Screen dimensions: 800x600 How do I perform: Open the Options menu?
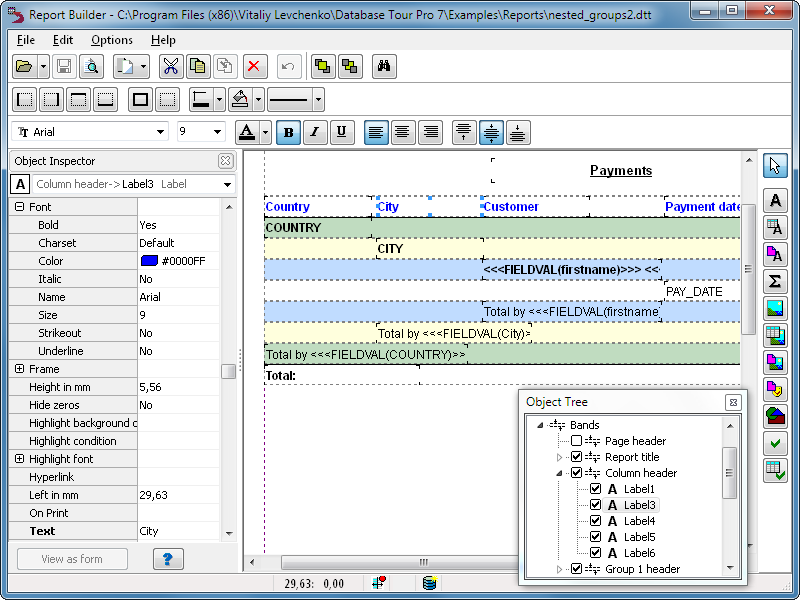(111, 40)
